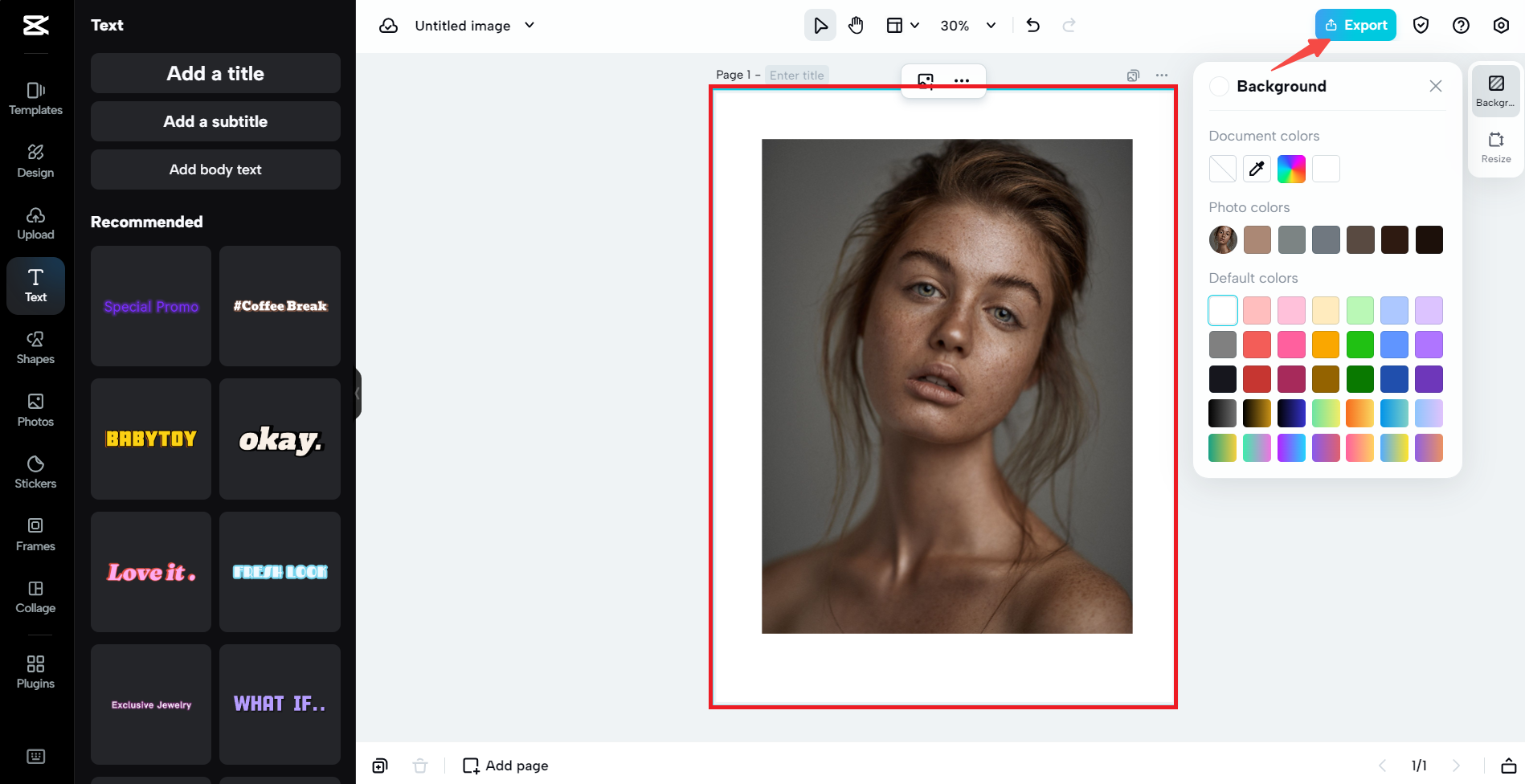Screen dimensions: 1525x784
Task: Open the floating toolbar more options
Action: coord(962,80)
